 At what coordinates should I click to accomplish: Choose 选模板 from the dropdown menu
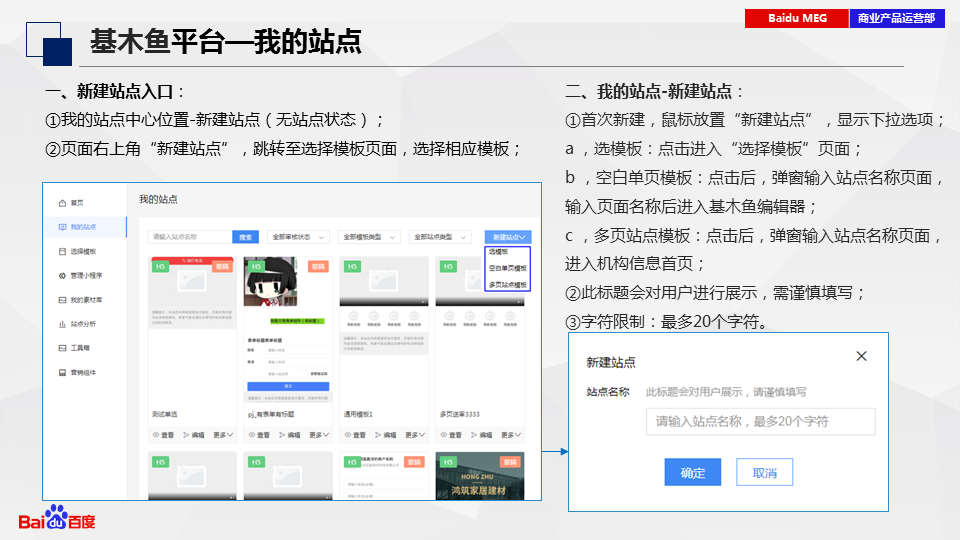(x=499, y=252)
